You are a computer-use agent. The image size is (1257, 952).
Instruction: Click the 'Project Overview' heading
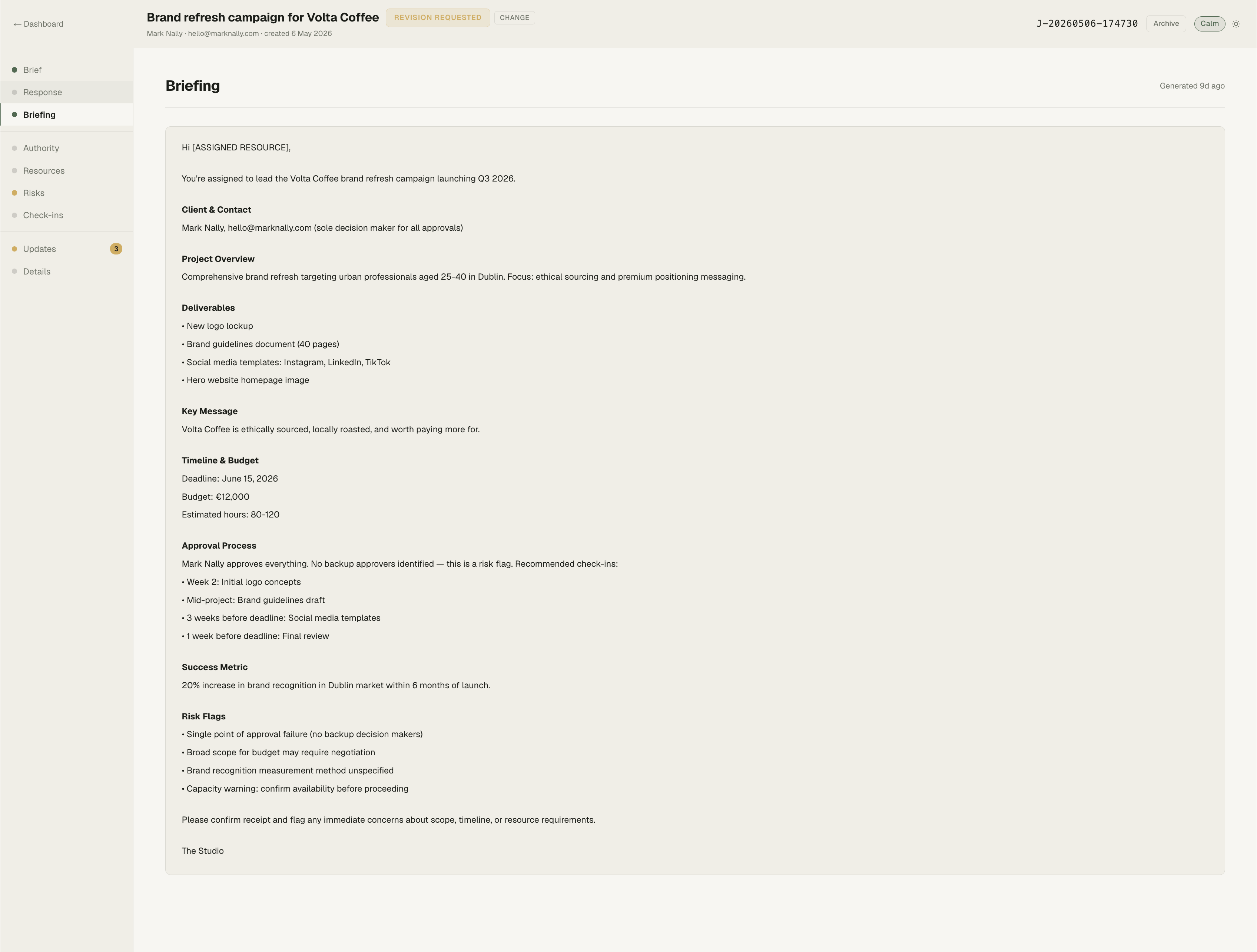pyautogui.click(x=218, y=259)
